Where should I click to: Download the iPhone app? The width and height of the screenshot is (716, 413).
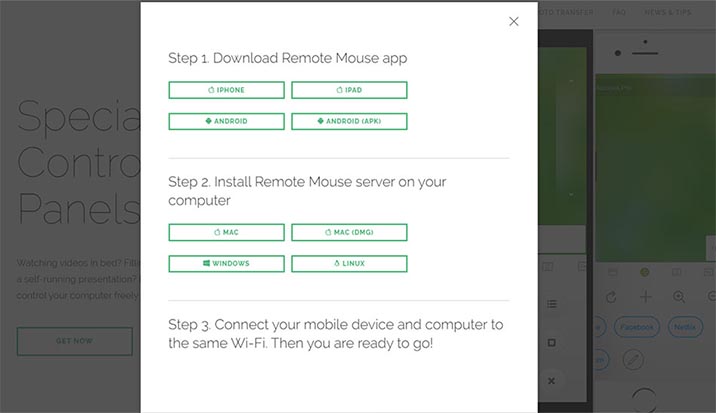[226, 90]
